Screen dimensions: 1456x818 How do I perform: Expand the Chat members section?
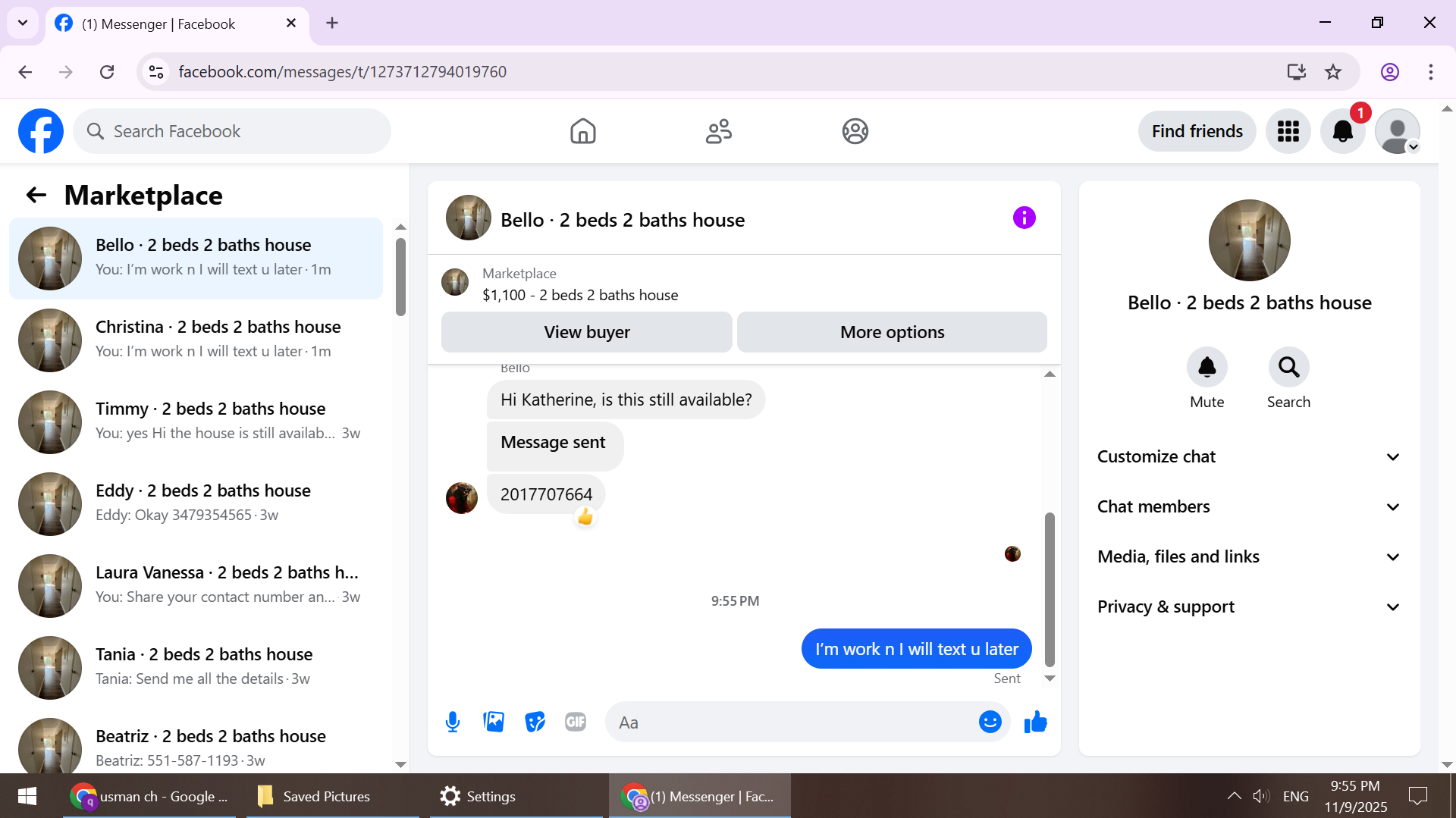[1249, 506]
